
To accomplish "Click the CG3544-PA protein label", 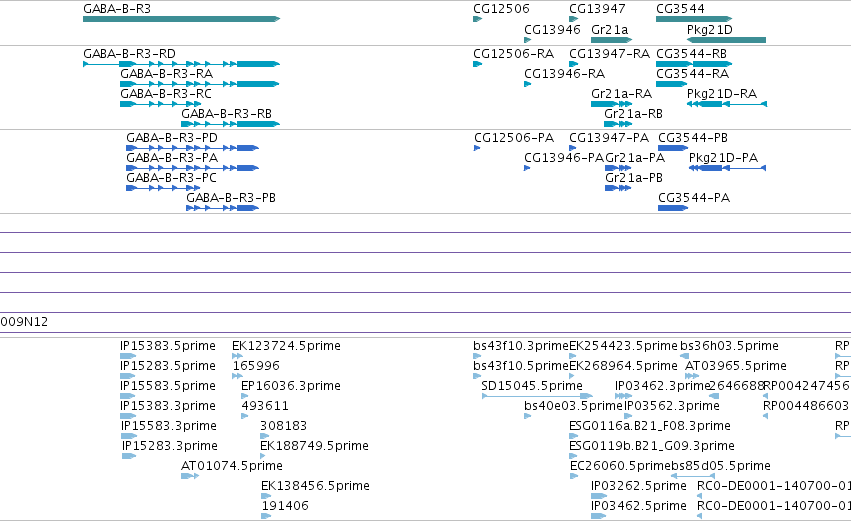I will (694, 198).
